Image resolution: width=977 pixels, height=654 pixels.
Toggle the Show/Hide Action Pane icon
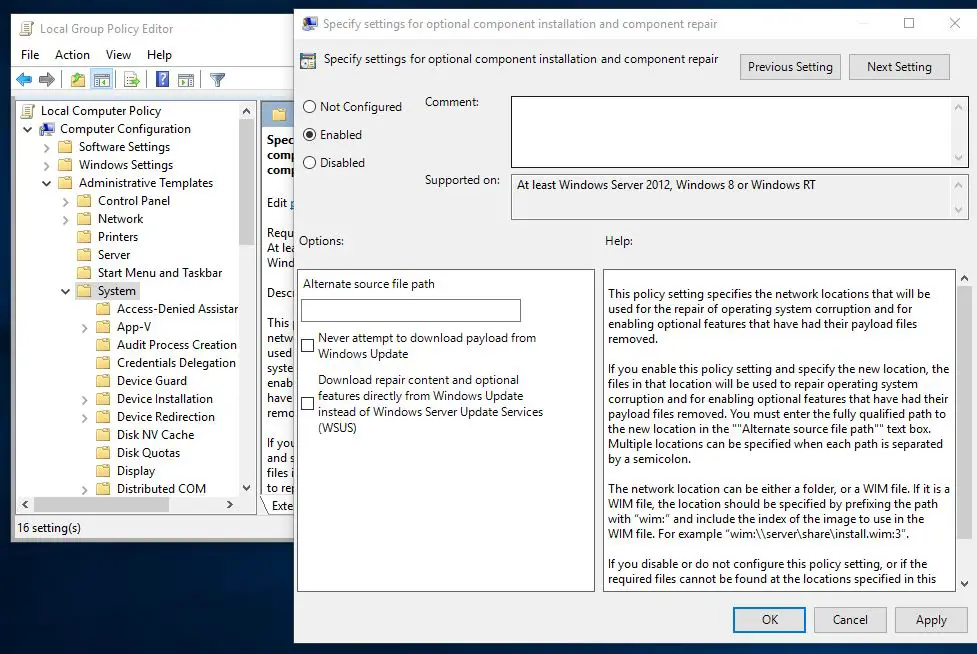tap(186, 80)
